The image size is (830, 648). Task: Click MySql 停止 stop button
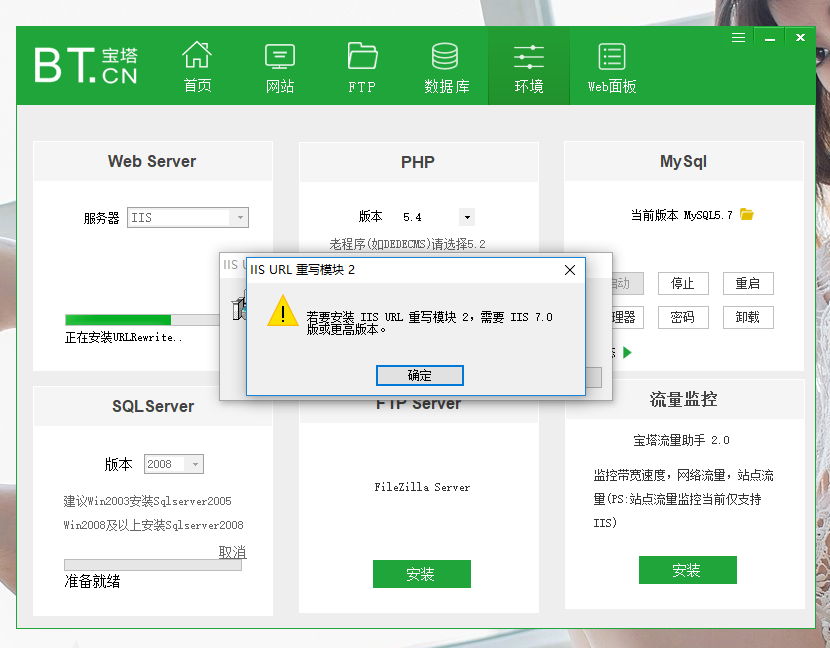(x=683, y=284)
